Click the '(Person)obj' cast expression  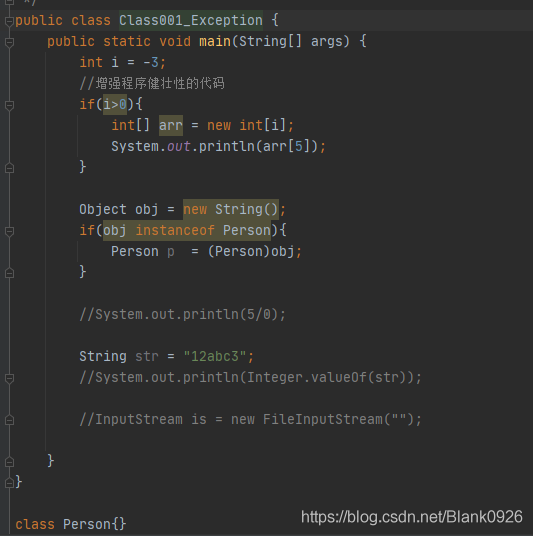click(x=251, y=252)
